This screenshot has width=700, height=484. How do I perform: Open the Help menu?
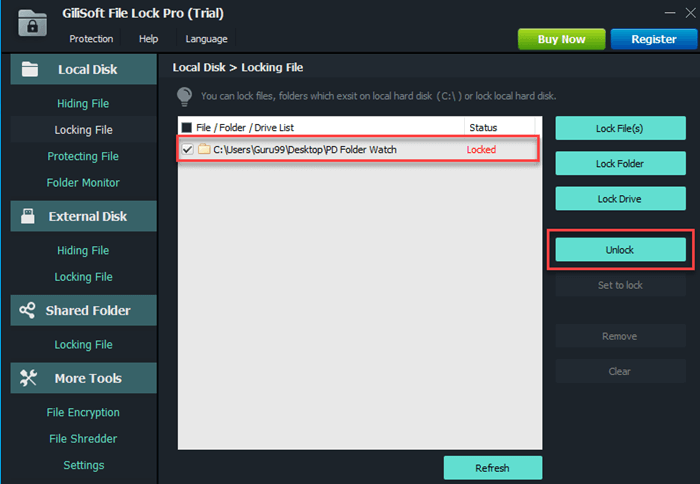click(x=148, y=39)
